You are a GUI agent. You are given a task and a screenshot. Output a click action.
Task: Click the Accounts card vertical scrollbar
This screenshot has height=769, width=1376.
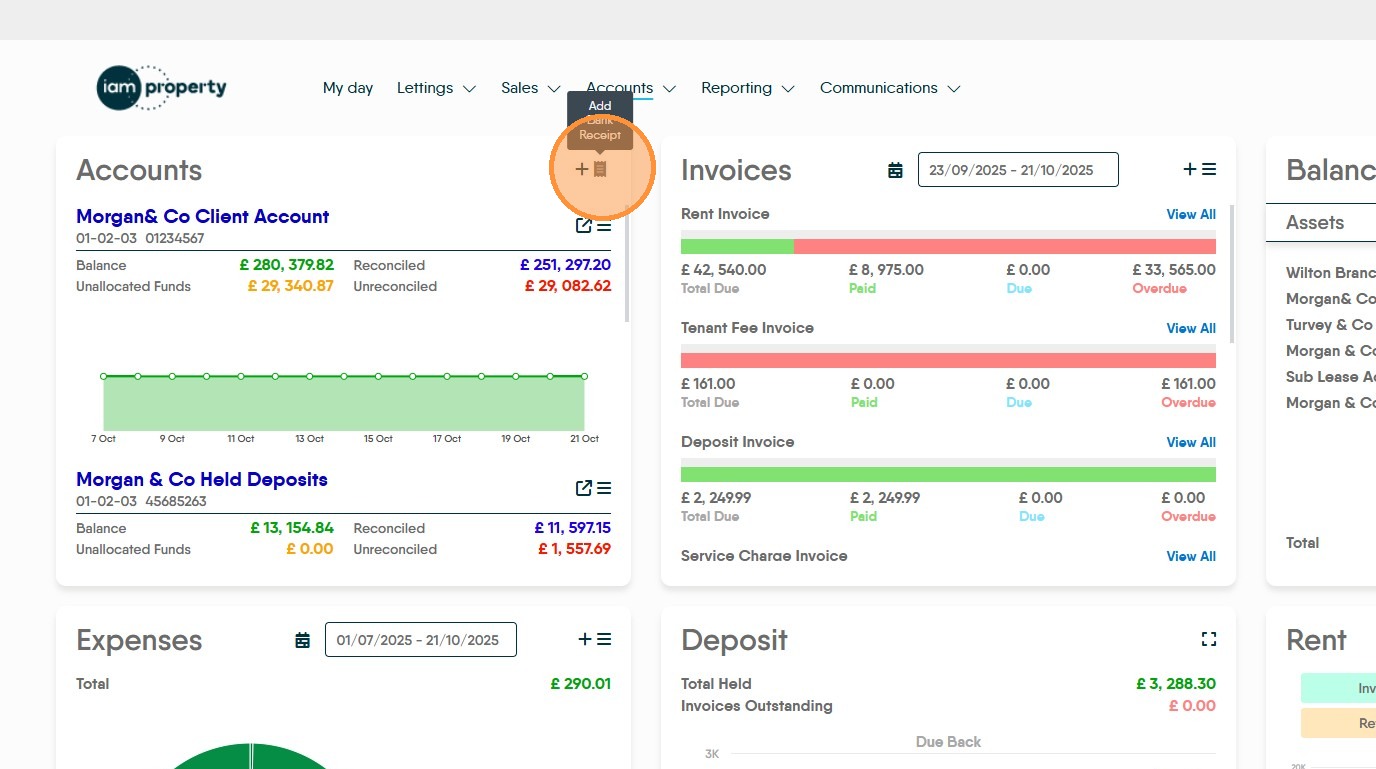(x=627, y=264)
